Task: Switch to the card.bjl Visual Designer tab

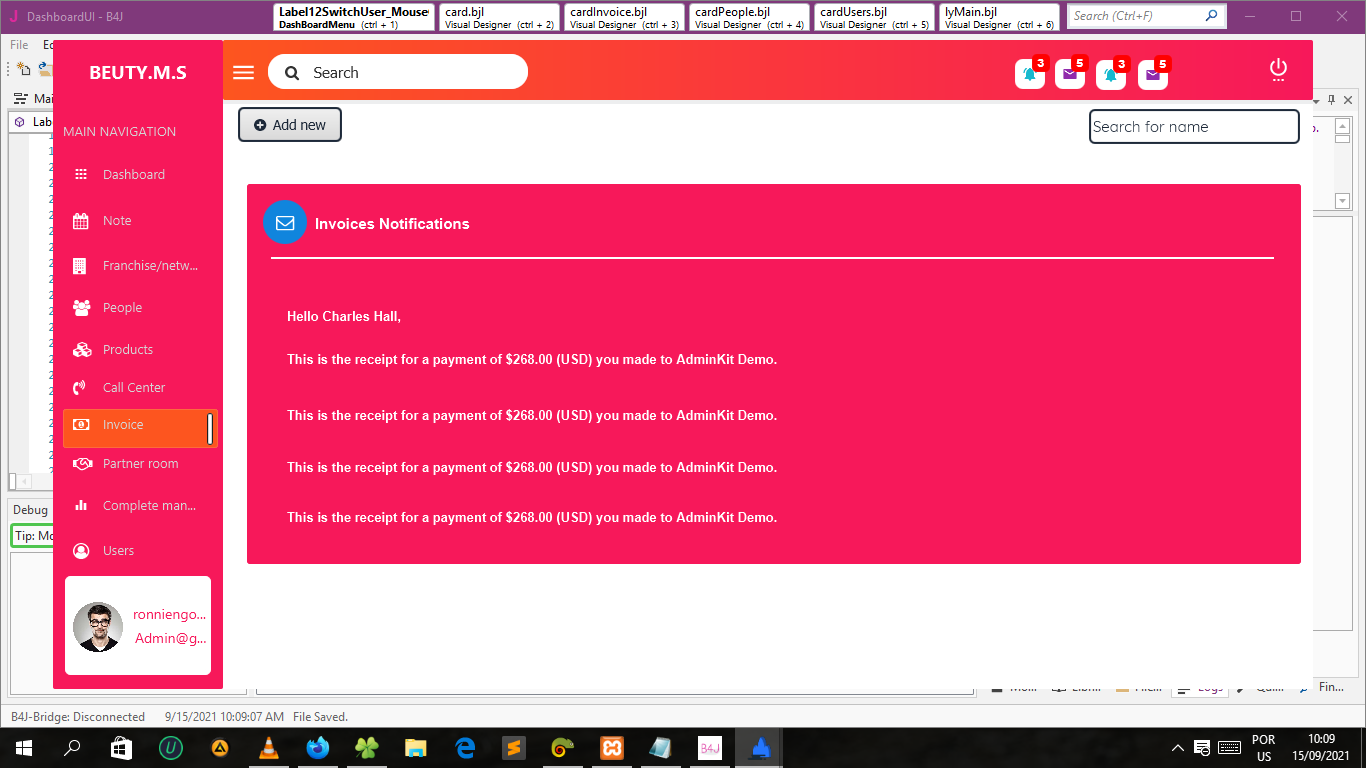Action: (x=500, y=18)
